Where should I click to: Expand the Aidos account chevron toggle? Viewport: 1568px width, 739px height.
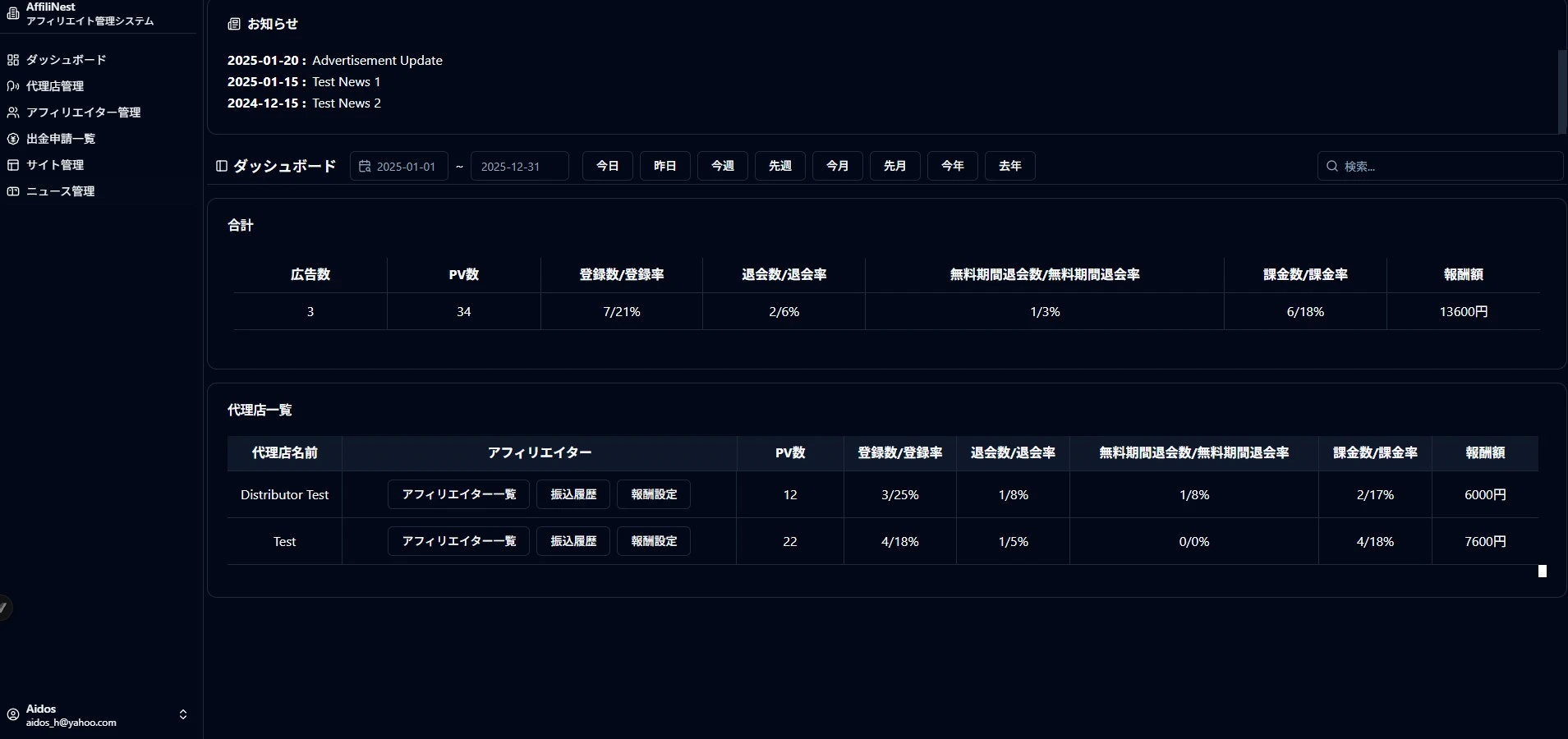(x=184, y=714)
